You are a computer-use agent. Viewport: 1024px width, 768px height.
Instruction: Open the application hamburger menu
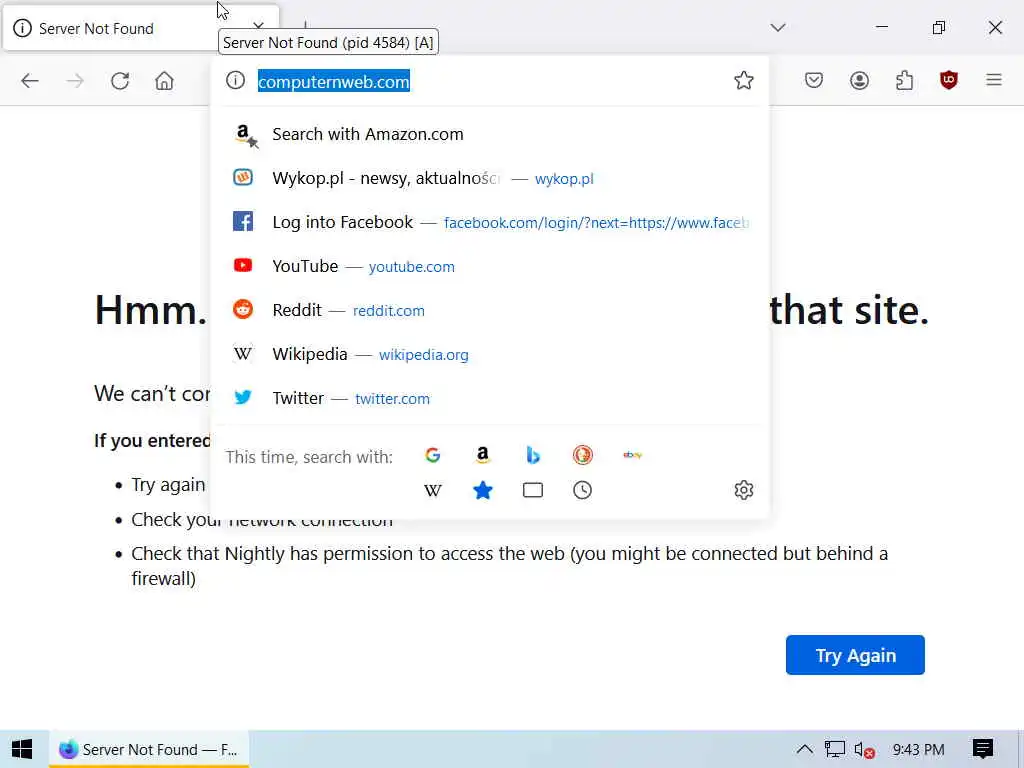coord(994,80)
